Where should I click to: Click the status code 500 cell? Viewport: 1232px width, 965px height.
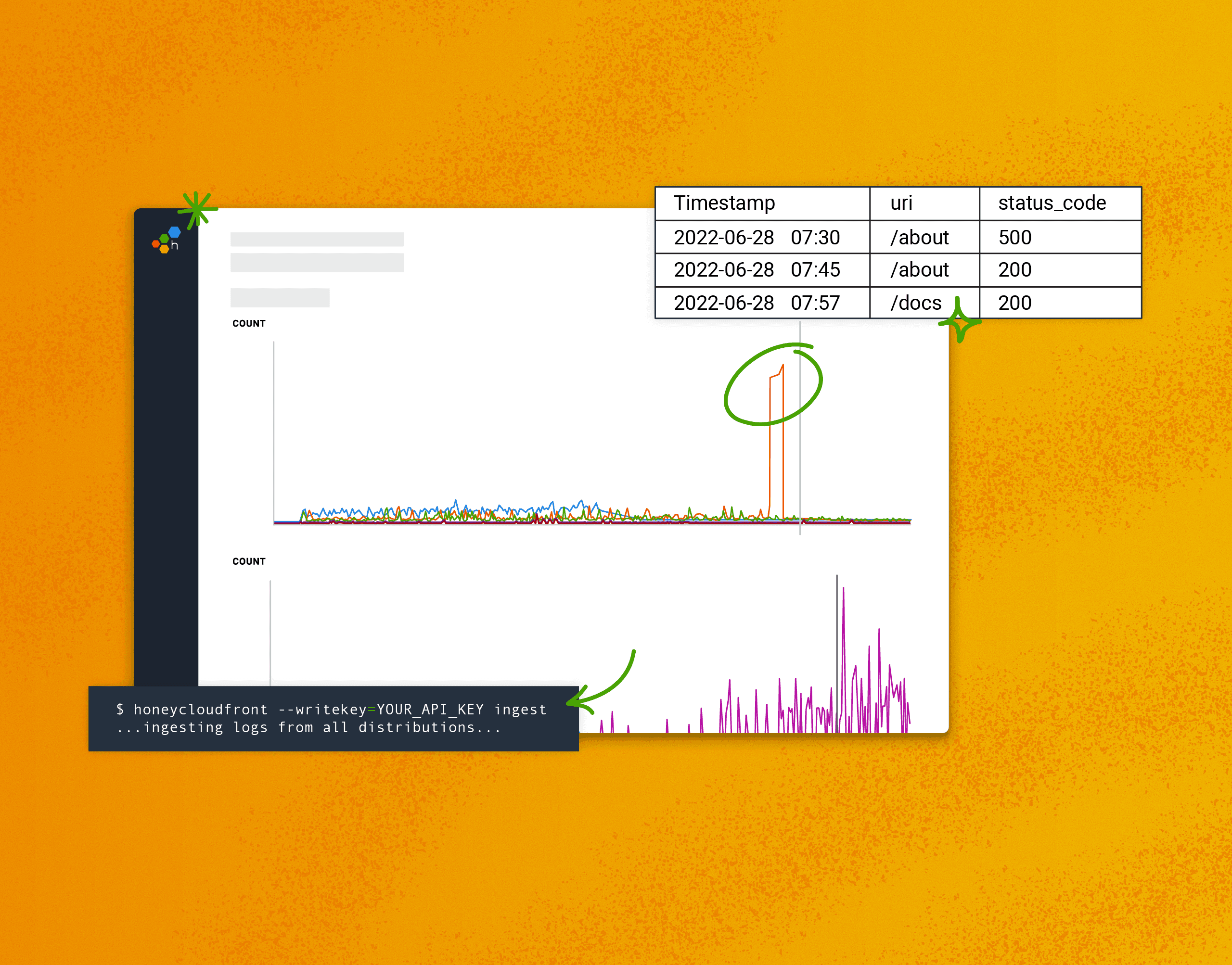(1015, 237)
